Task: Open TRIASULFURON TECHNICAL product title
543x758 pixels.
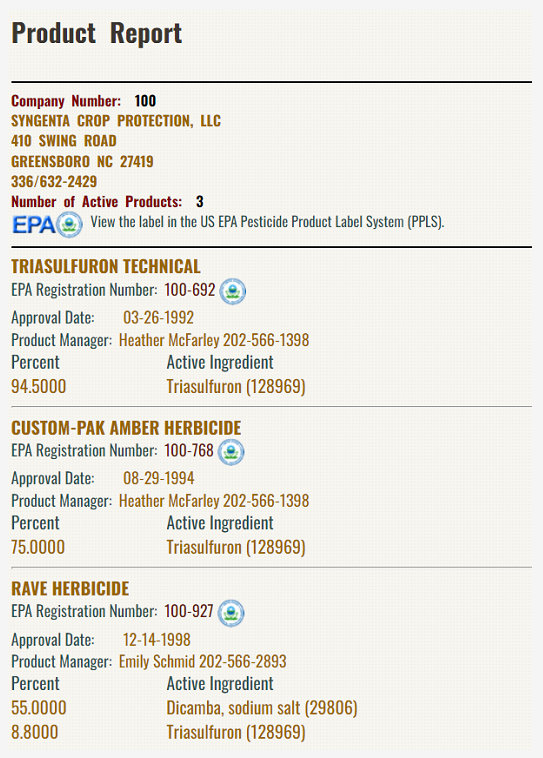Action: (x=105, y=266)
